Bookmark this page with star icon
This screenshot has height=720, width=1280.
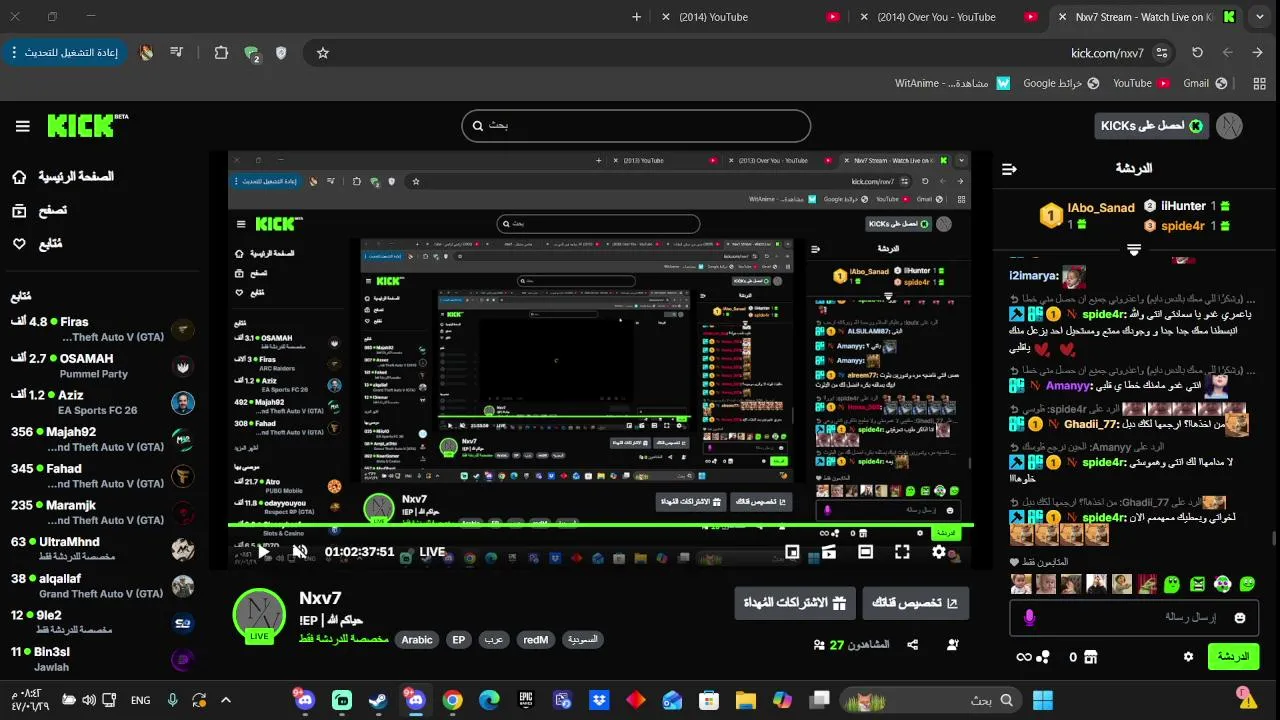[323, 53]
